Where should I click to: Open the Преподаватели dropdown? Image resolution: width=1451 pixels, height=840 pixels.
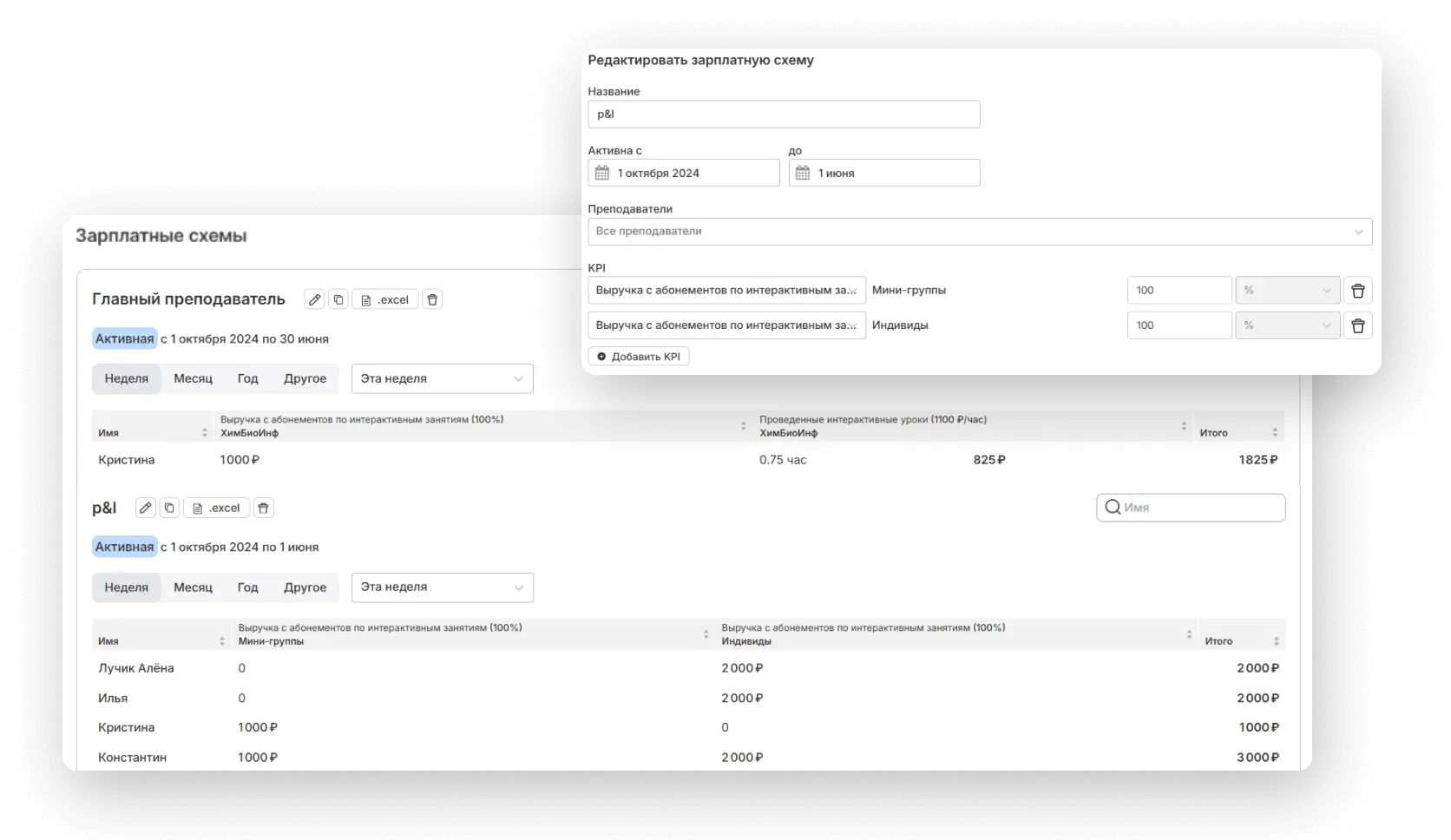click(x=979, y=232)
